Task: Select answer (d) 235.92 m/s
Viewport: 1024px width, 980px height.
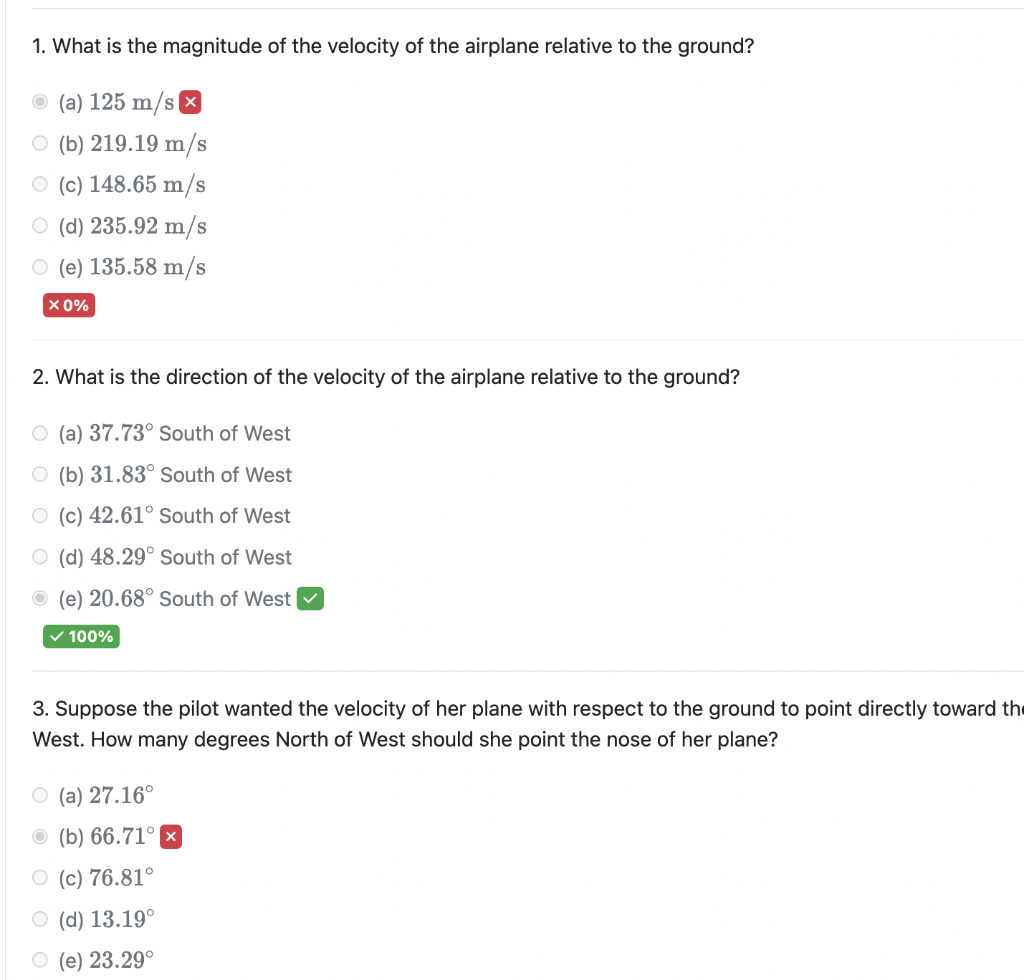Action: click(40, 225)
